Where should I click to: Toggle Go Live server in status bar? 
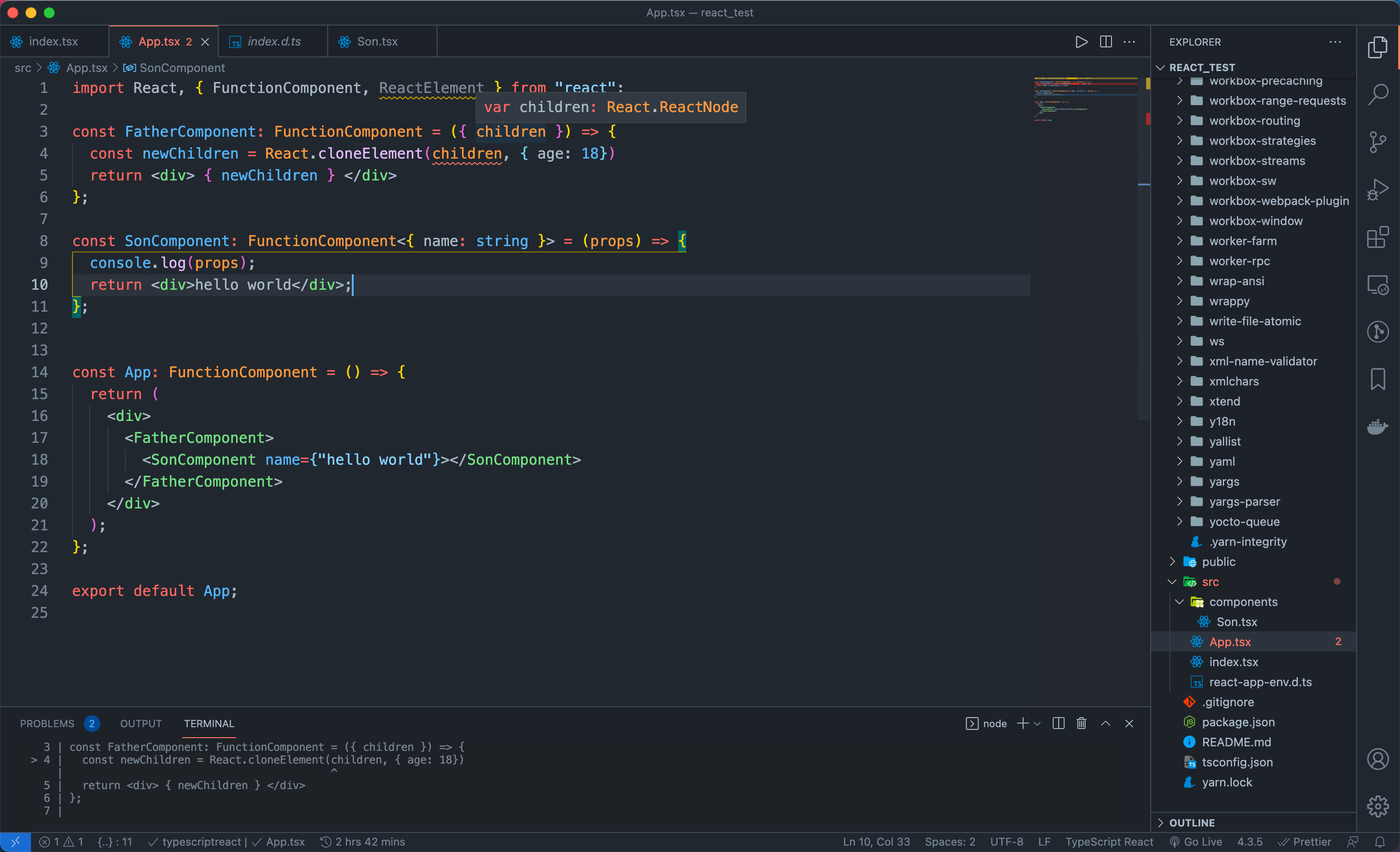point(1196,842)
